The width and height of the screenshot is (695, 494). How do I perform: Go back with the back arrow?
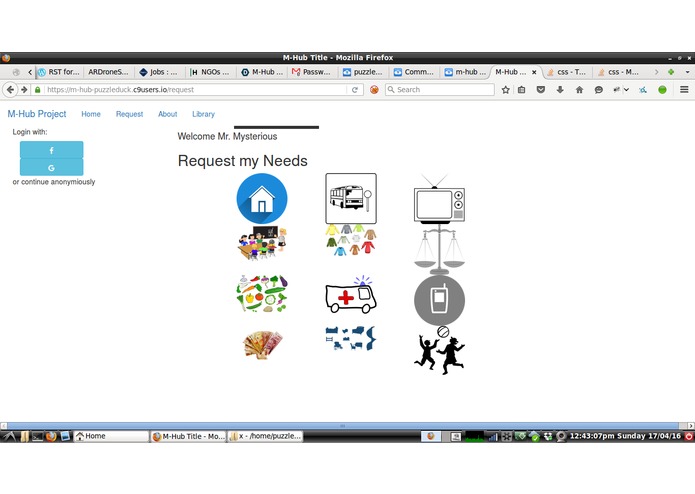point(10,89)
